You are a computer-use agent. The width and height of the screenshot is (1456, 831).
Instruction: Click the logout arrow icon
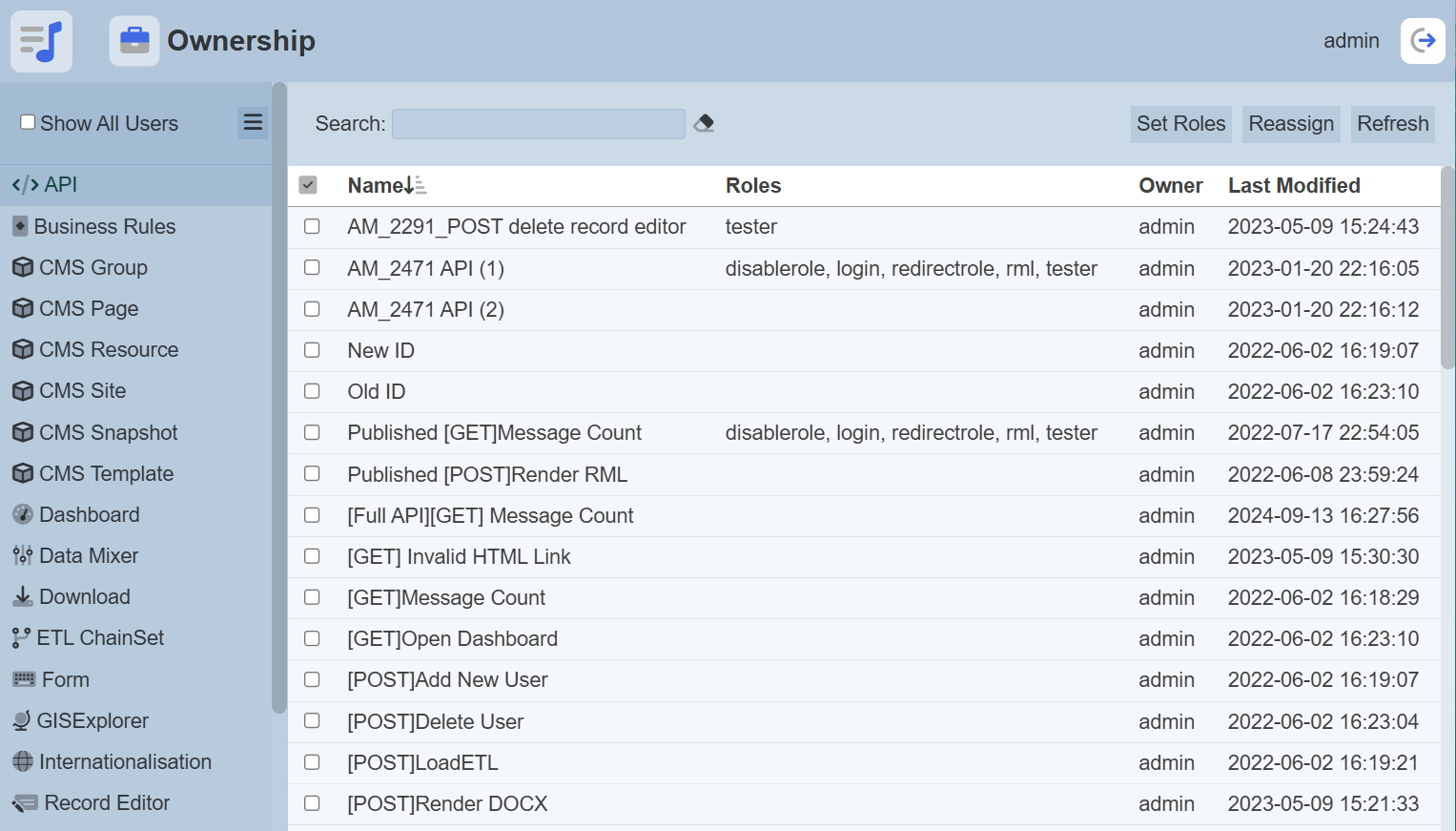[x=1423, y=41]
